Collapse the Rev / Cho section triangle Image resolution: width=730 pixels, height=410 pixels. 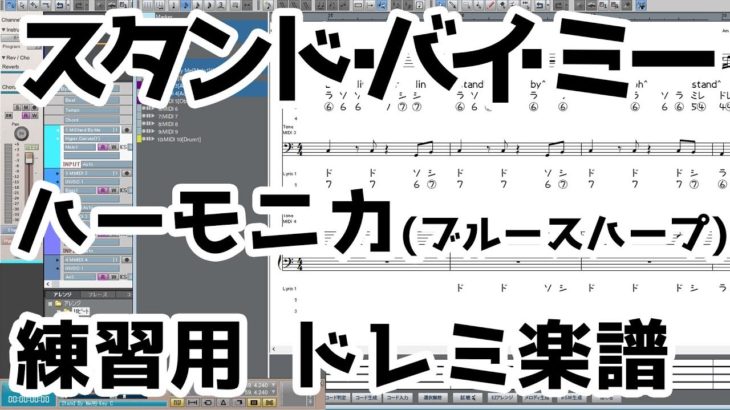click(4, 58)
